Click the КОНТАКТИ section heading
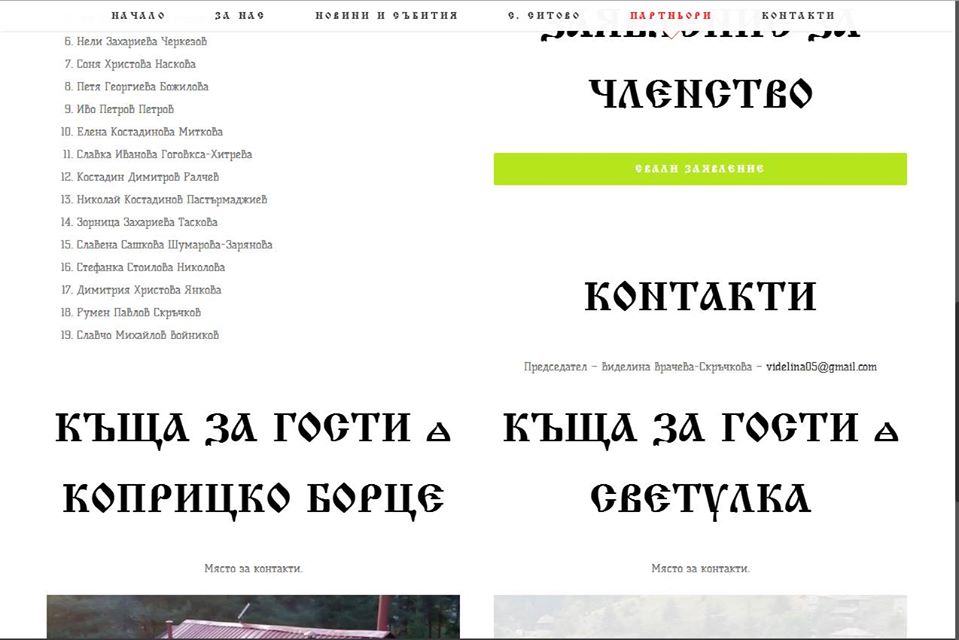Image resolution: width=959 pixels, height=640 pixels. pyautogui.click(x=700, y=297)
